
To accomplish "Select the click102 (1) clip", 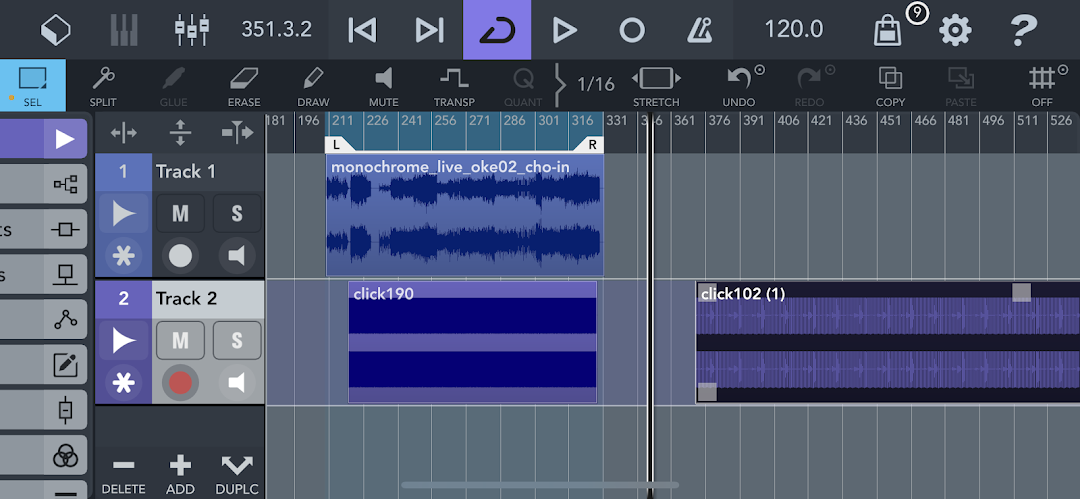I will click(x=888, y=342).
